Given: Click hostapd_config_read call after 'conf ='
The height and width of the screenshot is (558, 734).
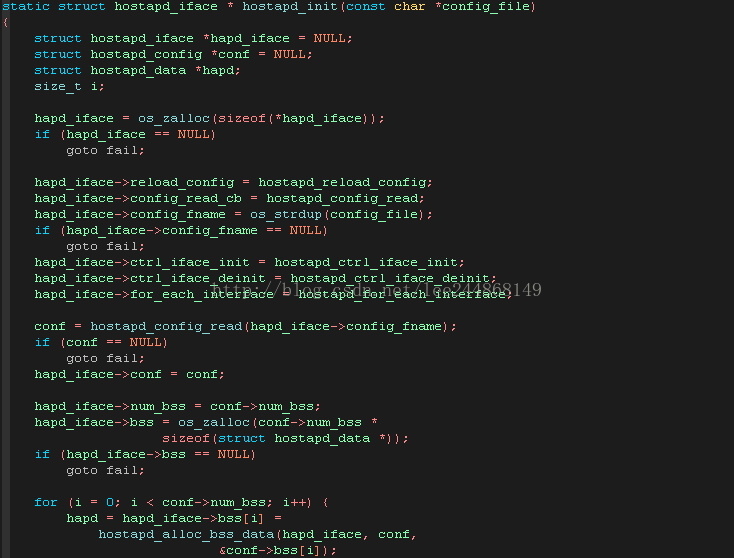Looking at the screenshot, I should pos(269,326).
